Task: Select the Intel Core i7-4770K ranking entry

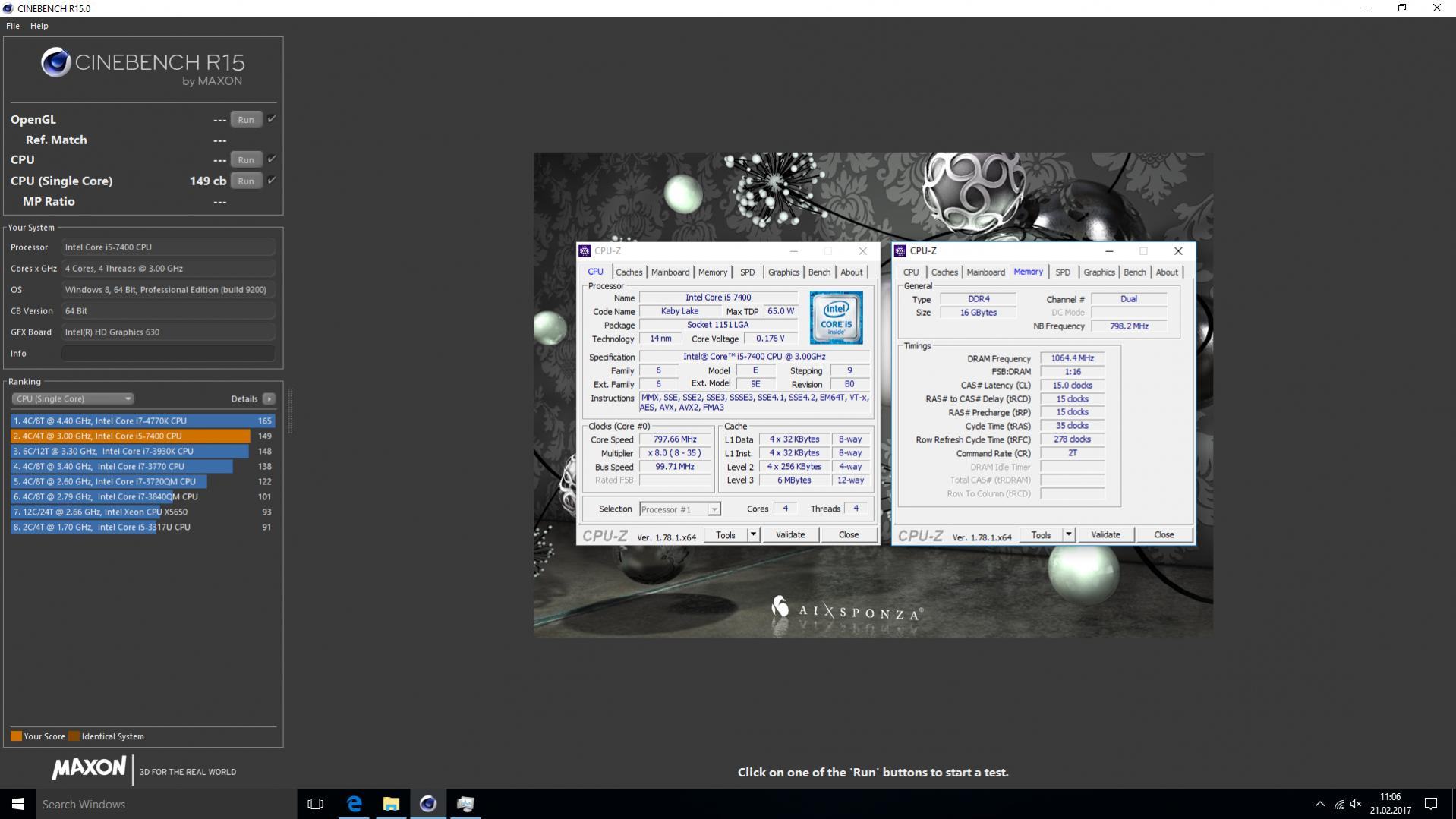Action: (143, 421)
